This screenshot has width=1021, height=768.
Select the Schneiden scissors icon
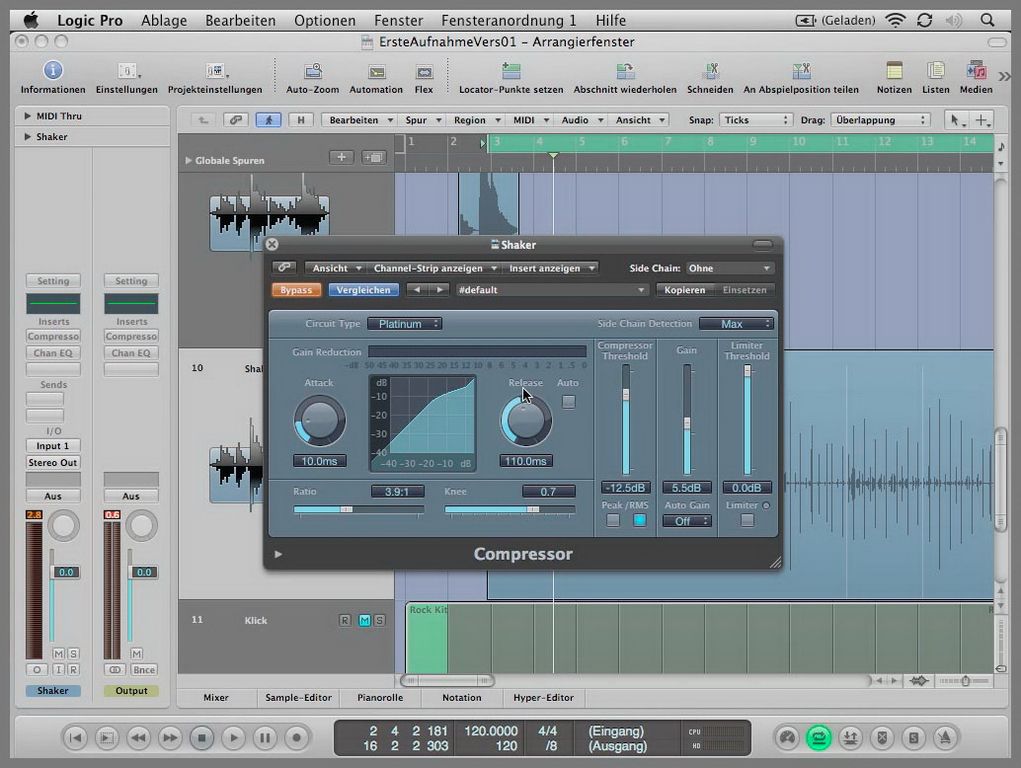710,70
